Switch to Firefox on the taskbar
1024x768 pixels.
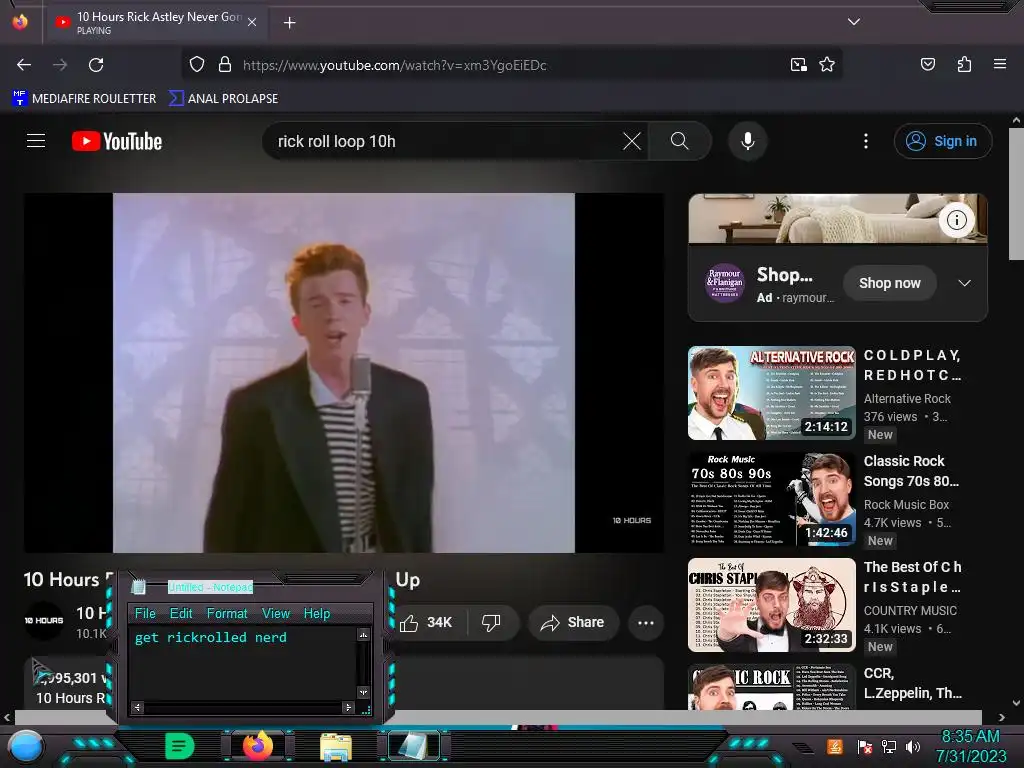(x=257, y=746)
